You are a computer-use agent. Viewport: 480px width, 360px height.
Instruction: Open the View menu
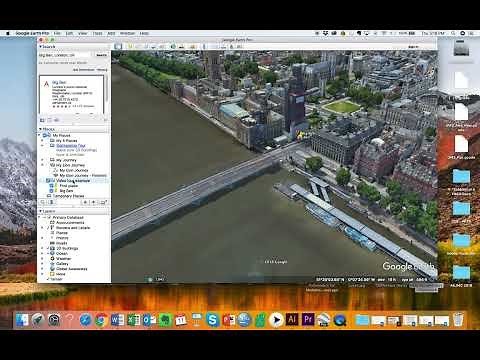[x=82, y=33]
